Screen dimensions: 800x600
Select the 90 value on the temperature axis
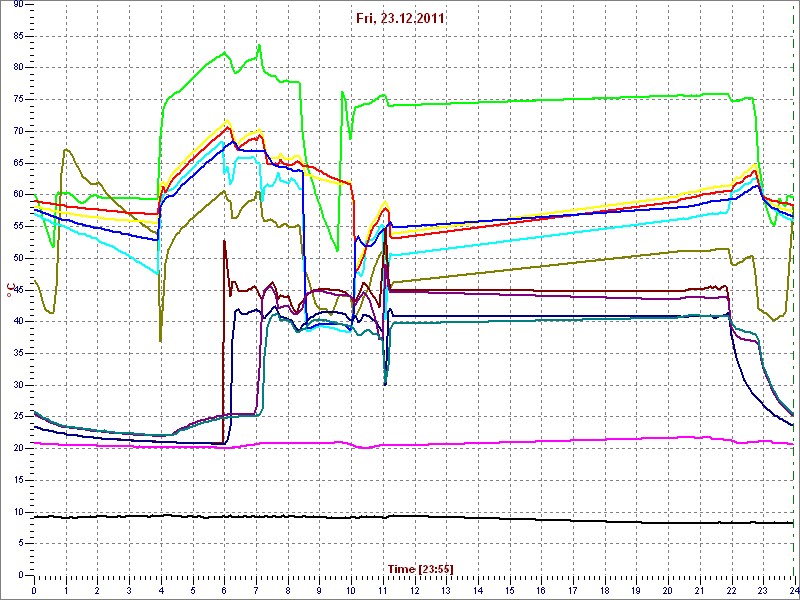pyautogui.click(x=18, y=4)
